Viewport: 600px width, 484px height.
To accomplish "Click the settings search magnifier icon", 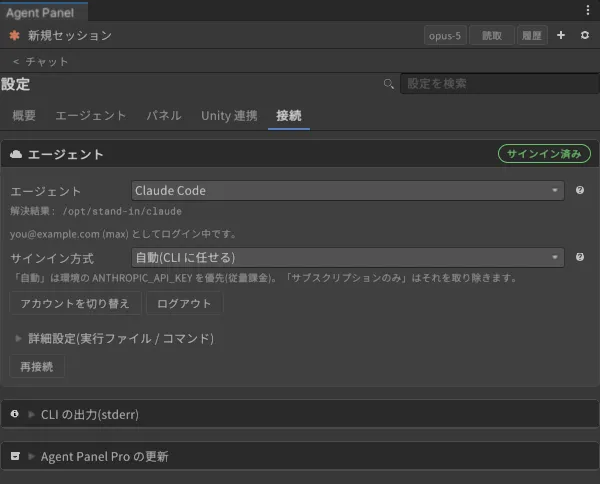I will (x=388, y=84).
